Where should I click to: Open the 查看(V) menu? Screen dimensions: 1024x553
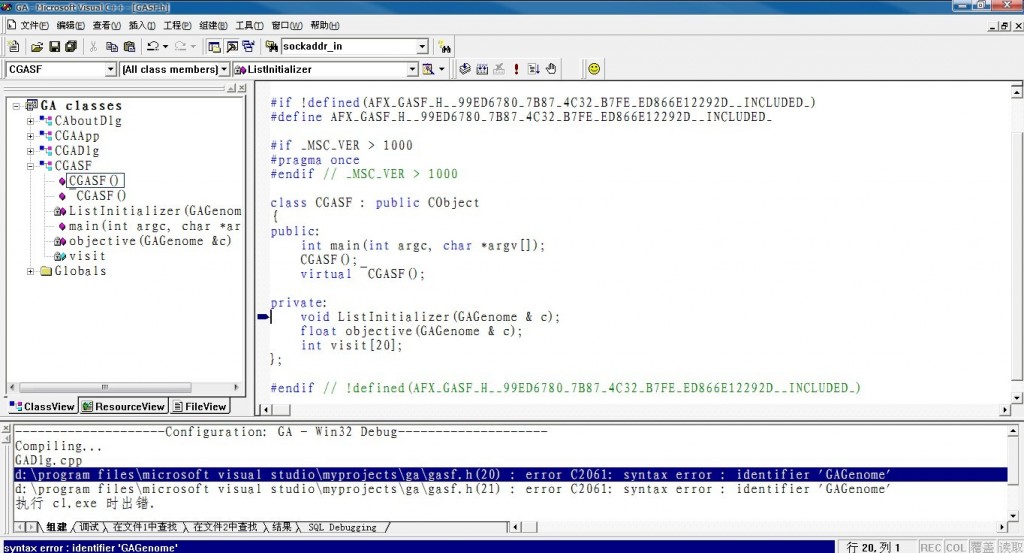pos(106,25)
